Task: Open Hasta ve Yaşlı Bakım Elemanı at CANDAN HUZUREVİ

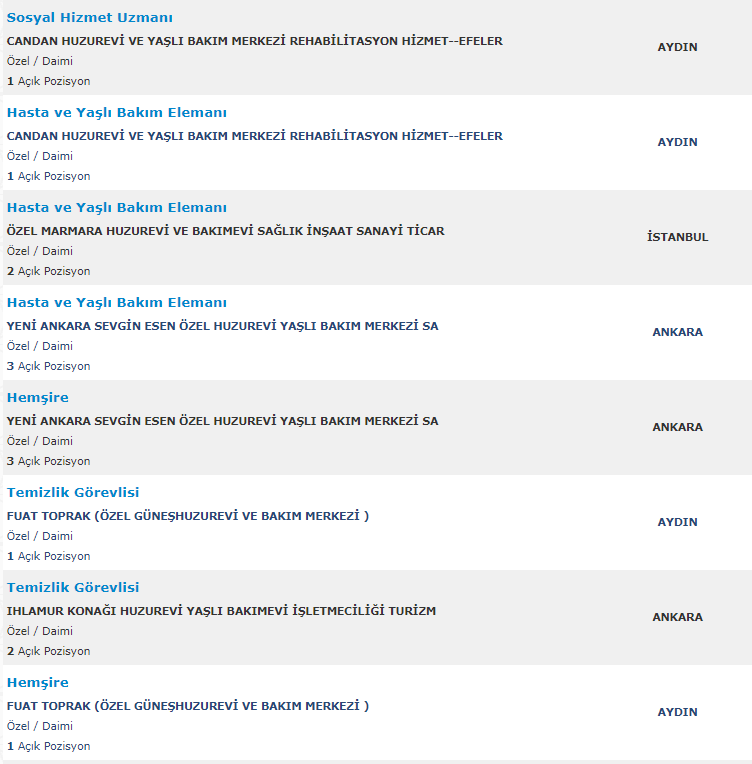Action: coord(116,113)
